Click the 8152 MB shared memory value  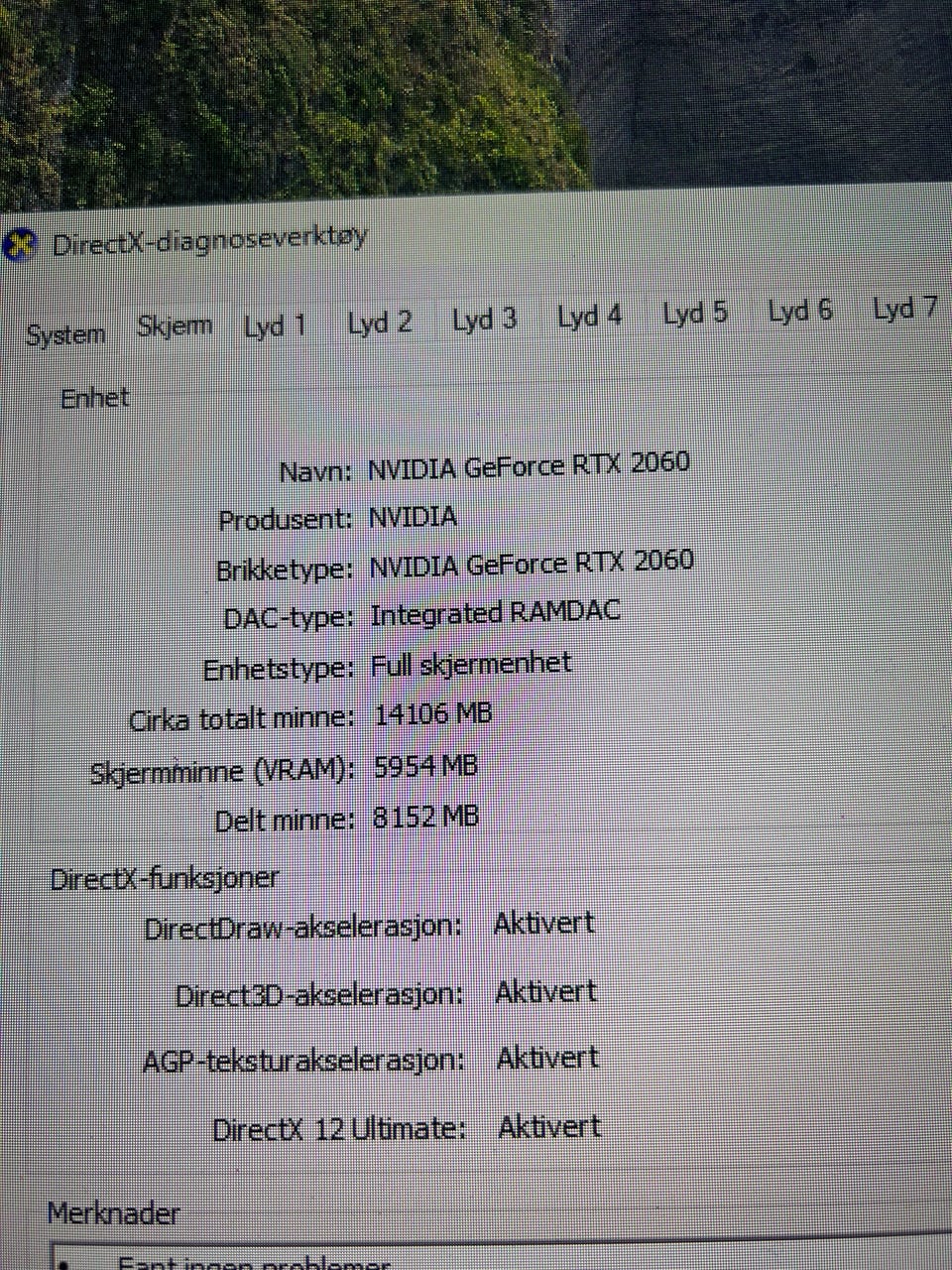tap(425, 817)
